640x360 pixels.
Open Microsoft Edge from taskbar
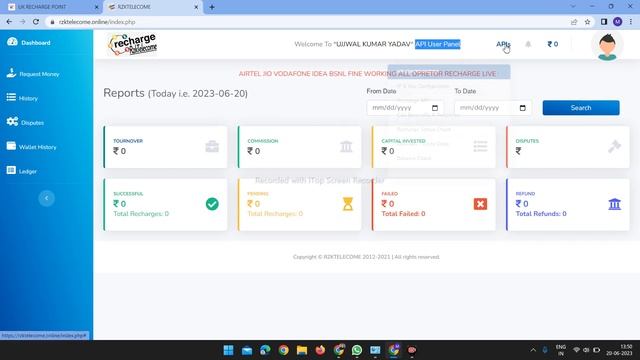tap(265, 350)
